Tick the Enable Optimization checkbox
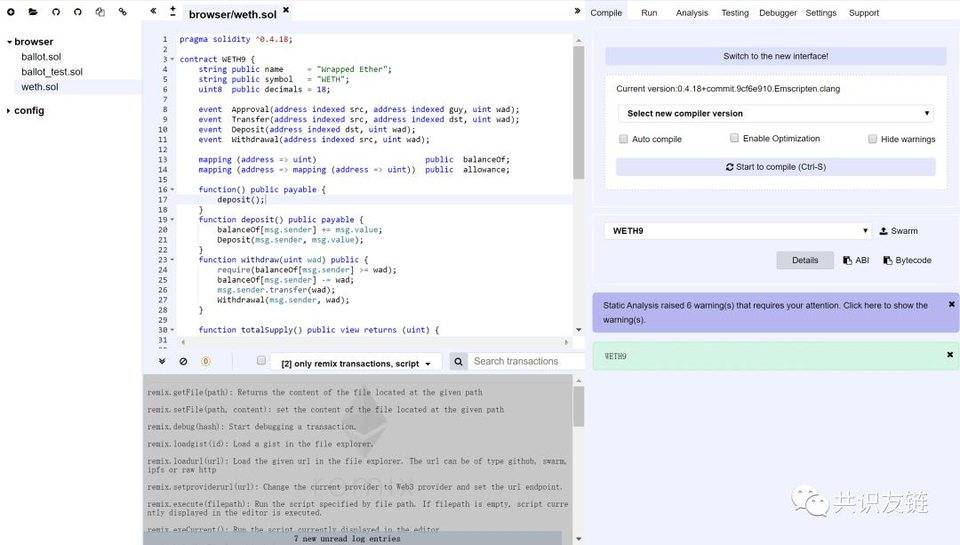The image size is (960, 545). tap(734, 138)
